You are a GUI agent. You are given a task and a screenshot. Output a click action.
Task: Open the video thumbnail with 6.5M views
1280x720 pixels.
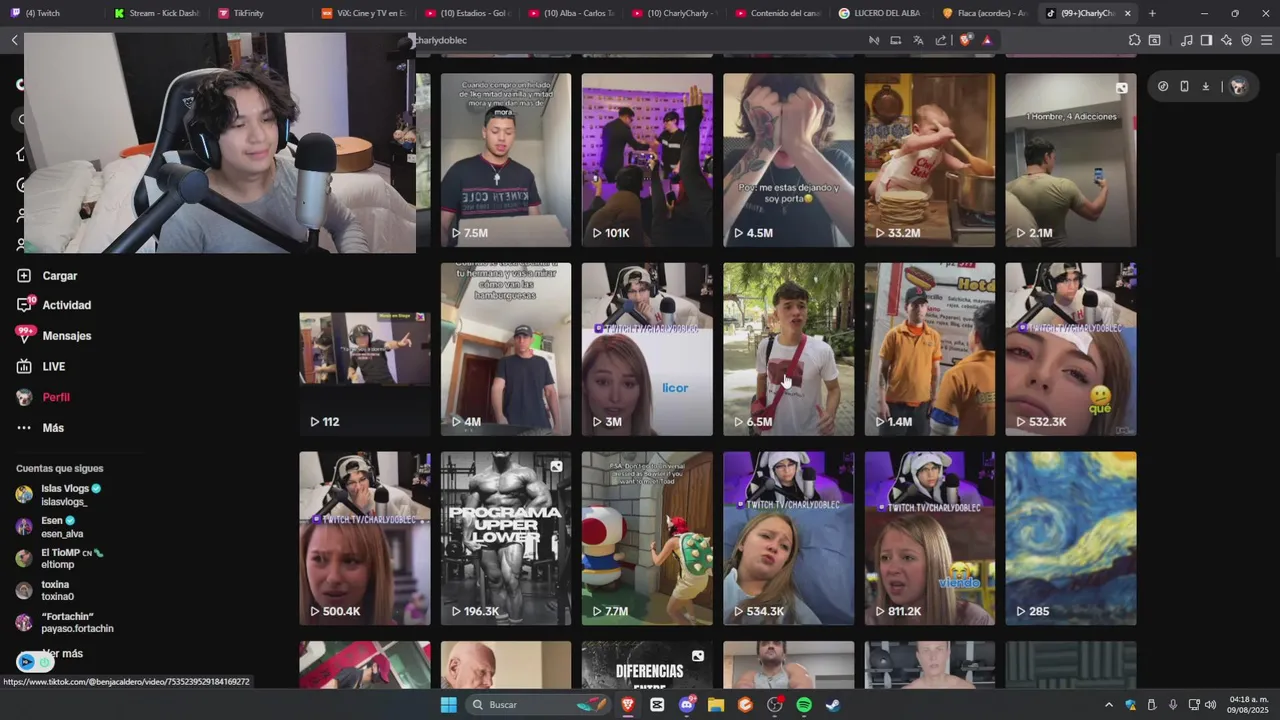coord(789,350)
